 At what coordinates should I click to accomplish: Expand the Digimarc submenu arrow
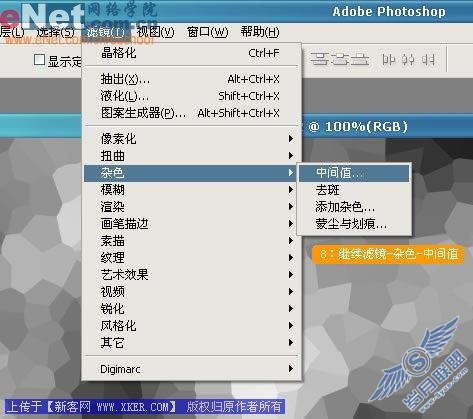pos(291,369)
